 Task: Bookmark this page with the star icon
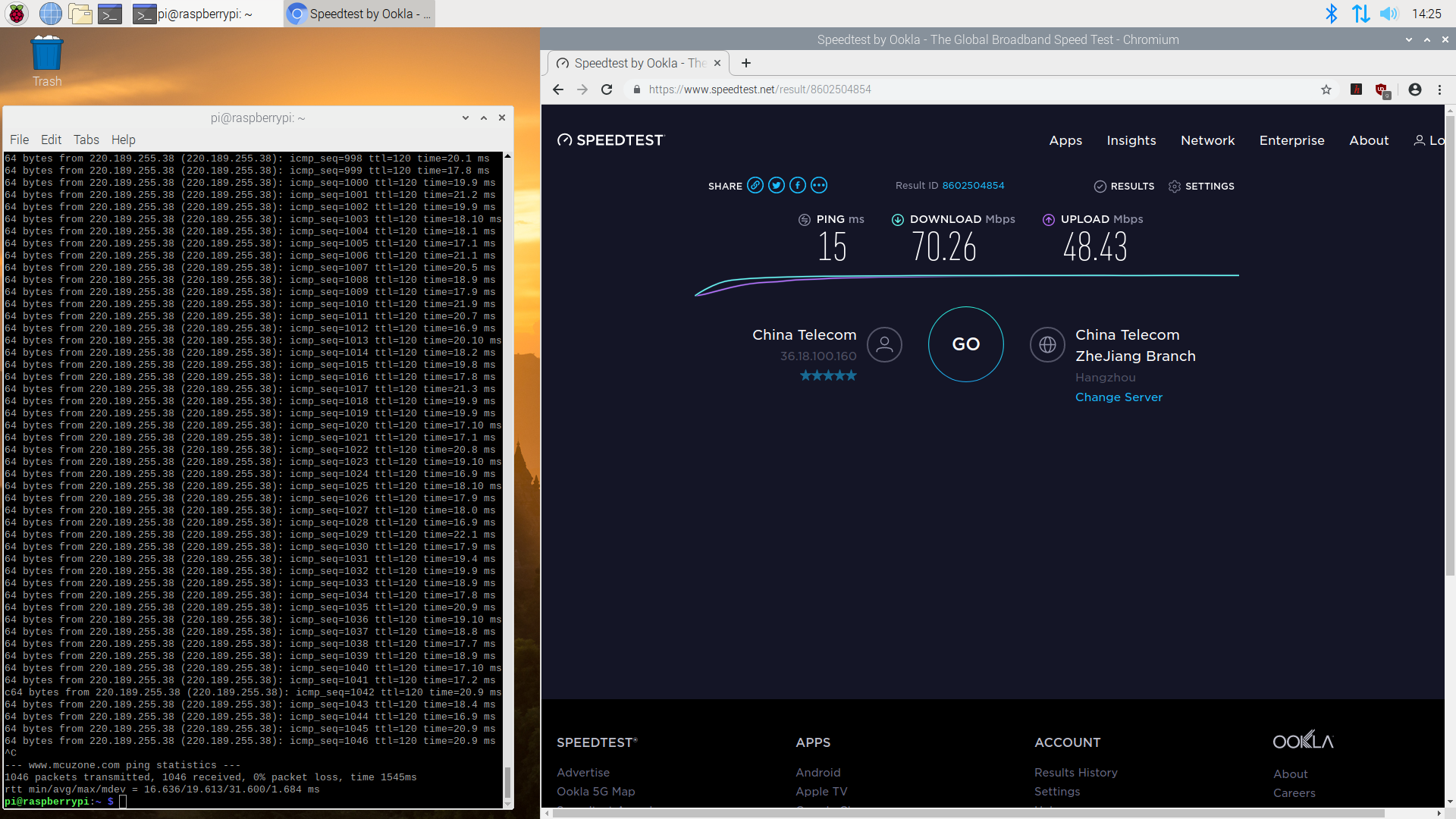tap(1326, 89)
